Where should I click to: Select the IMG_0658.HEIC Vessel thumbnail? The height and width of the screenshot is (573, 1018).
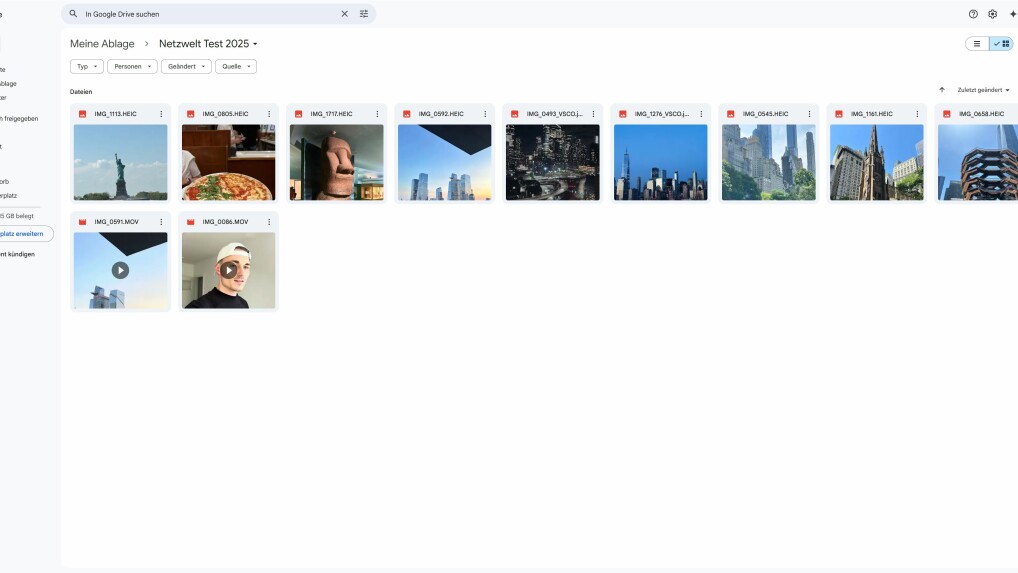pos(978,162)
